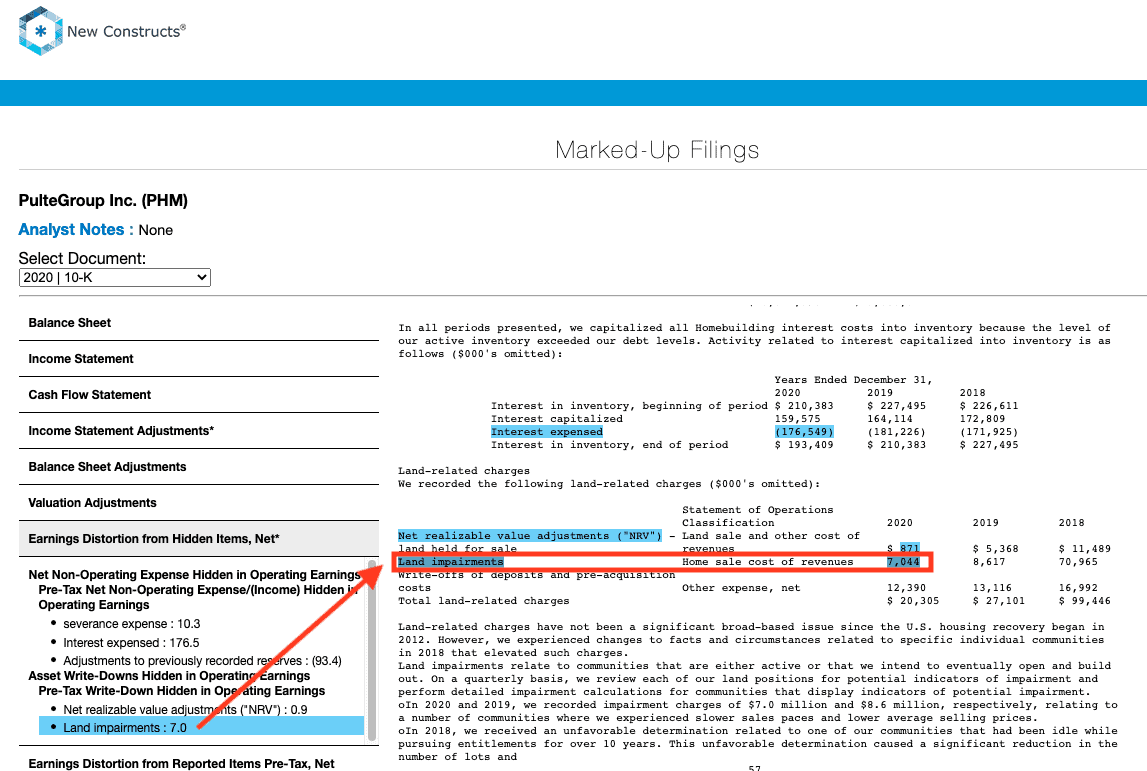This screenshot has height=771, width=1147.
Task: Click the hidden items list scrollbar
Action: pyautogui.click(x=372, y=651)
